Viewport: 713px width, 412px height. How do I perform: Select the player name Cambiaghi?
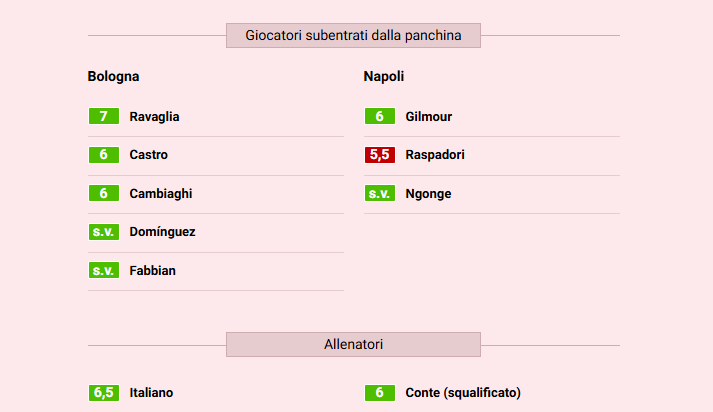(x=160, y=194)
